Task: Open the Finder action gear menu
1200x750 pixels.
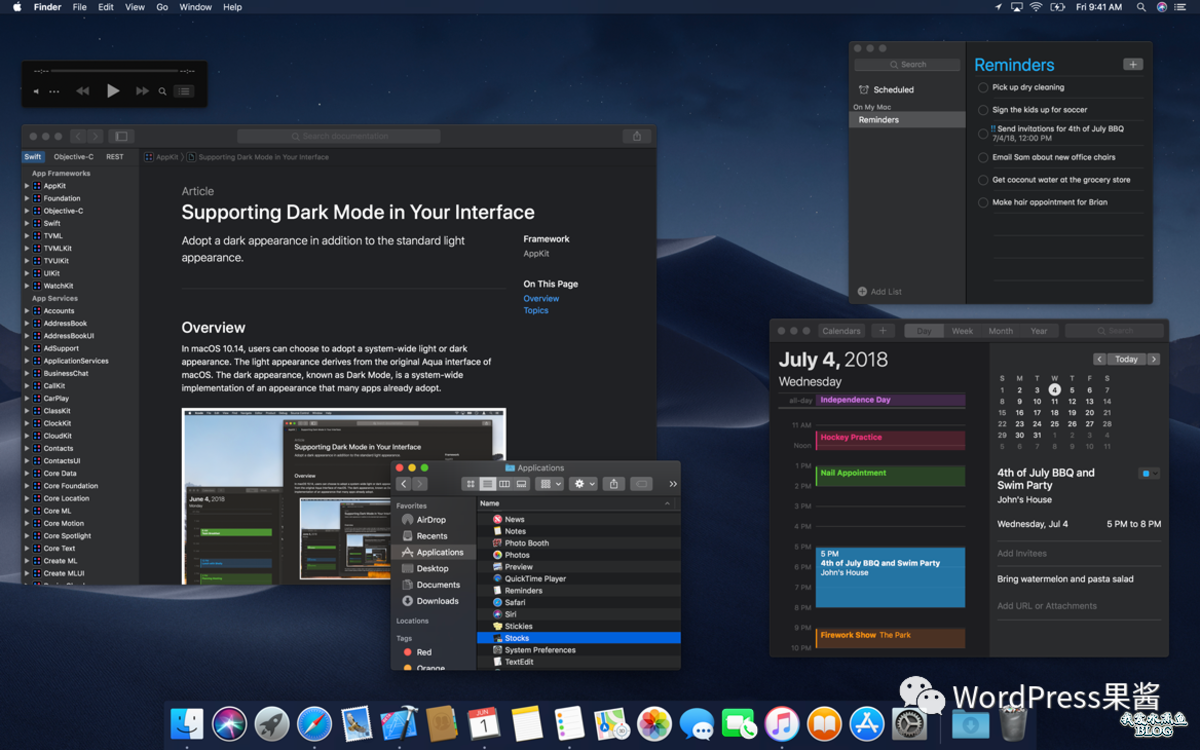Action: click(583, 484)
